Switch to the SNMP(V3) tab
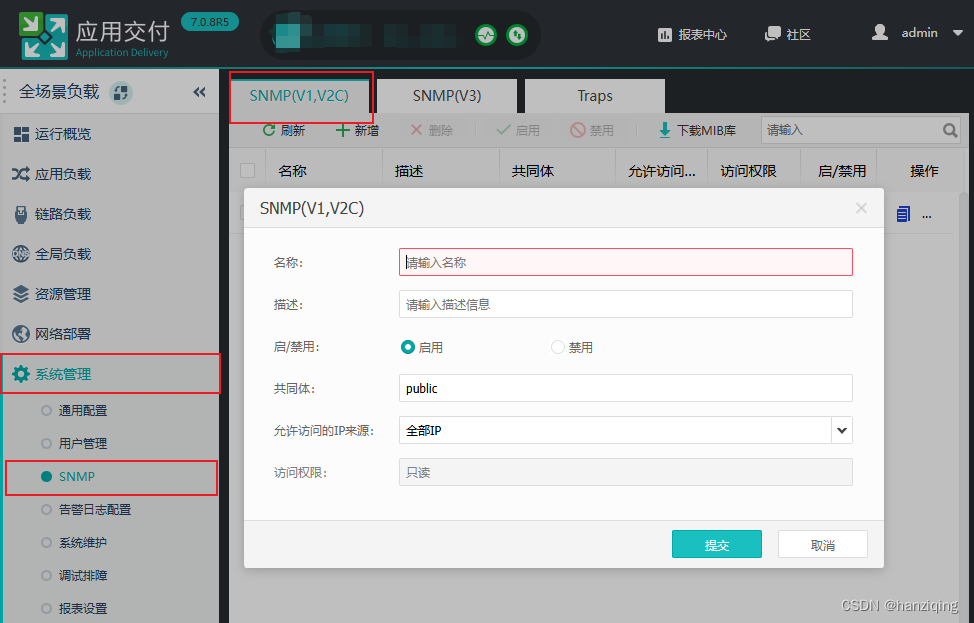 pos(447,96)
